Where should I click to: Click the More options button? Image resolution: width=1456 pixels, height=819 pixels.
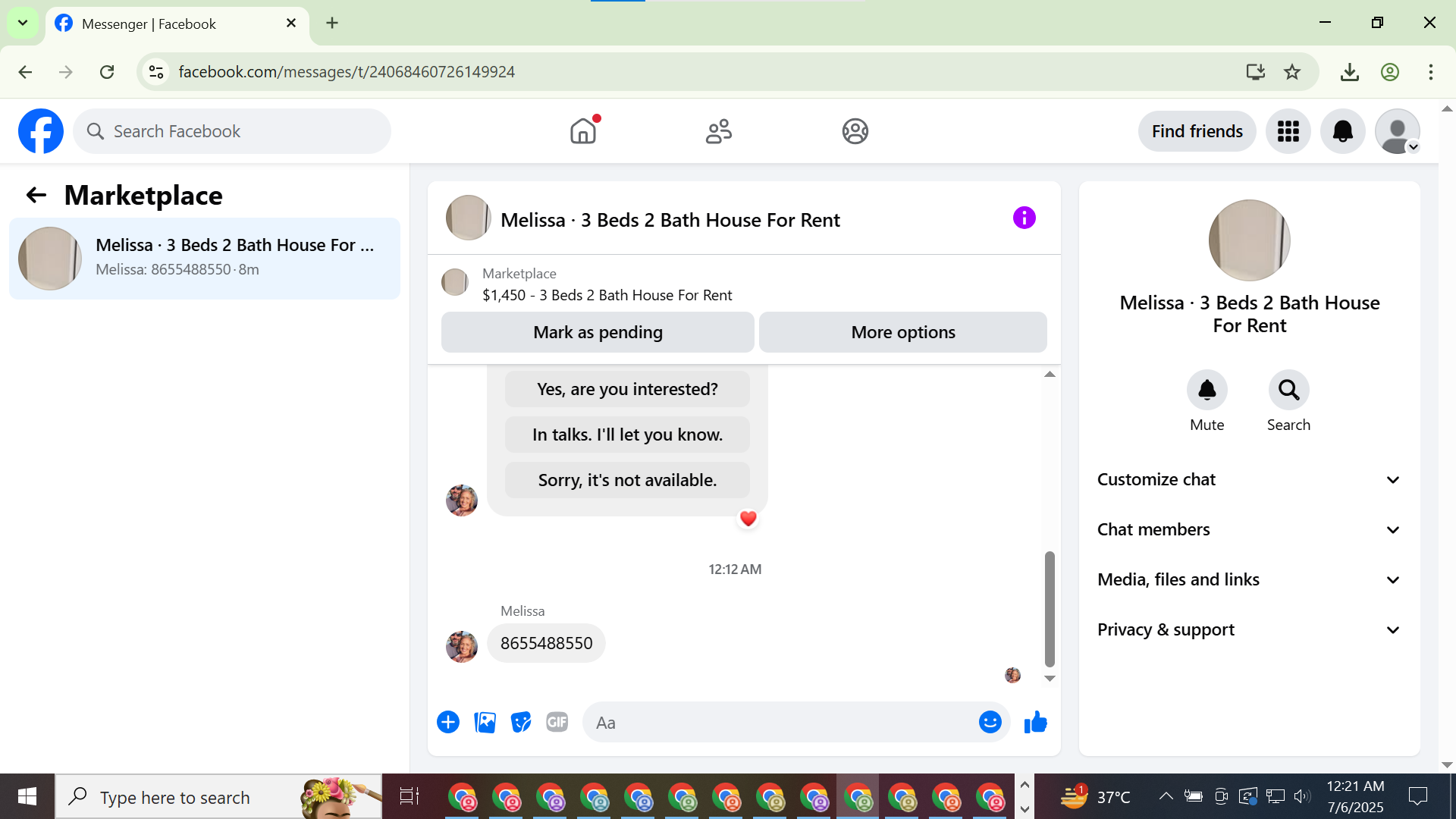(x=902, y=332)
